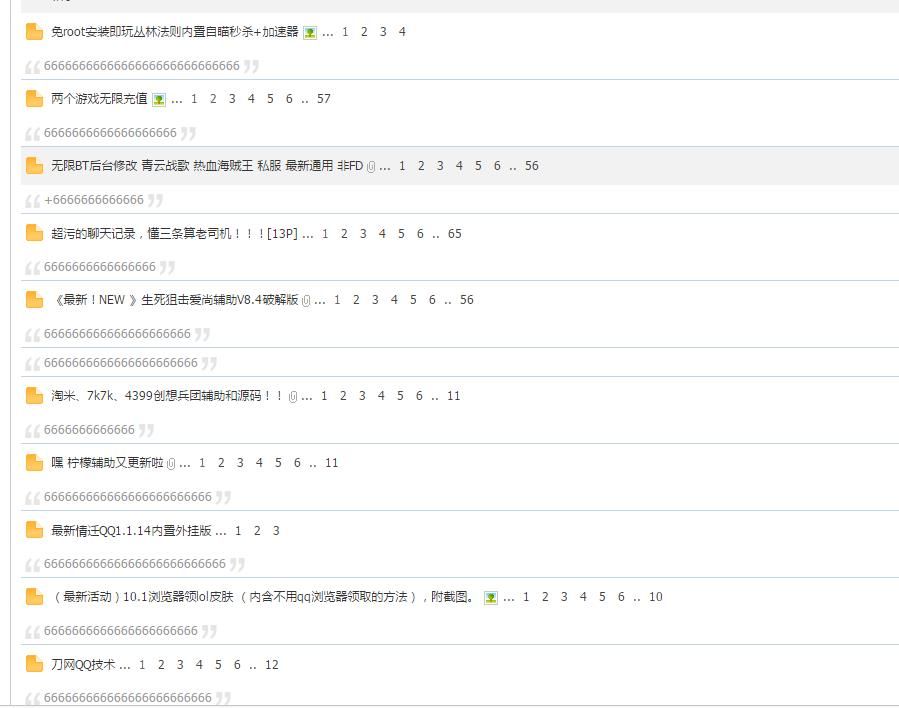Click folder icon beside 刀网QQ技术 thread

(34, 664)
